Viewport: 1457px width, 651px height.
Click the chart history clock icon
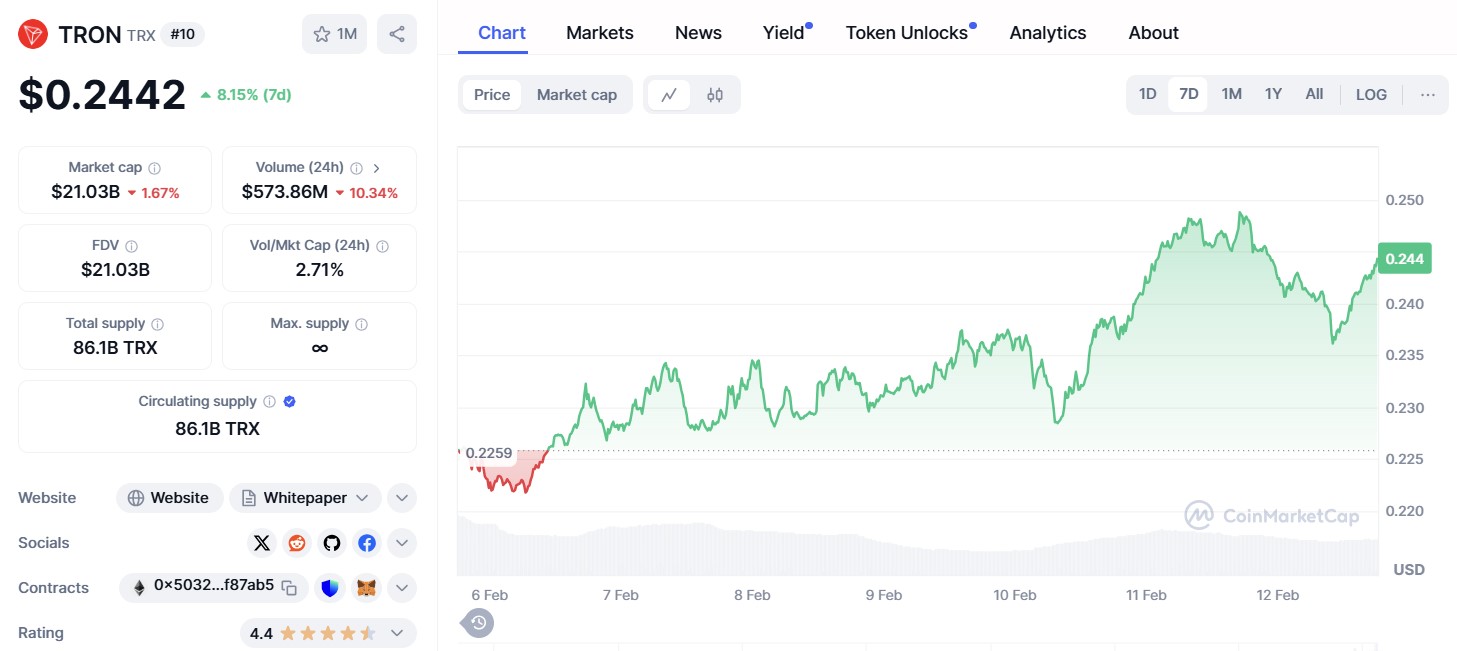pyautogui.click(x=477, y=622)
